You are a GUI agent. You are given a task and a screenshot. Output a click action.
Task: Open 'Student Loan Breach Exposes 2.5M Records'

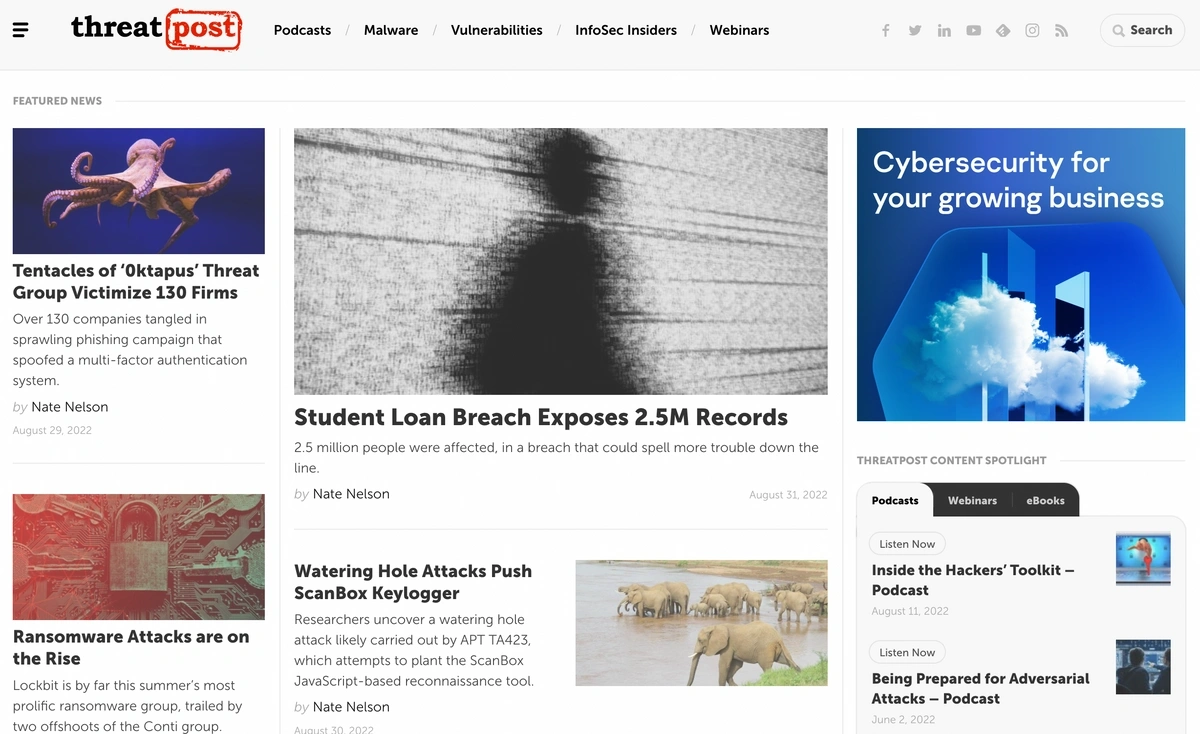(x=541, y=417)
